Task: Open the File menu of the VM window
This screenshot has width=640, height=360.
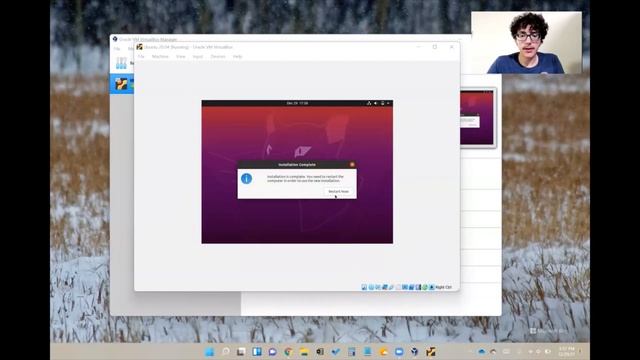Action: click(141, 56)
